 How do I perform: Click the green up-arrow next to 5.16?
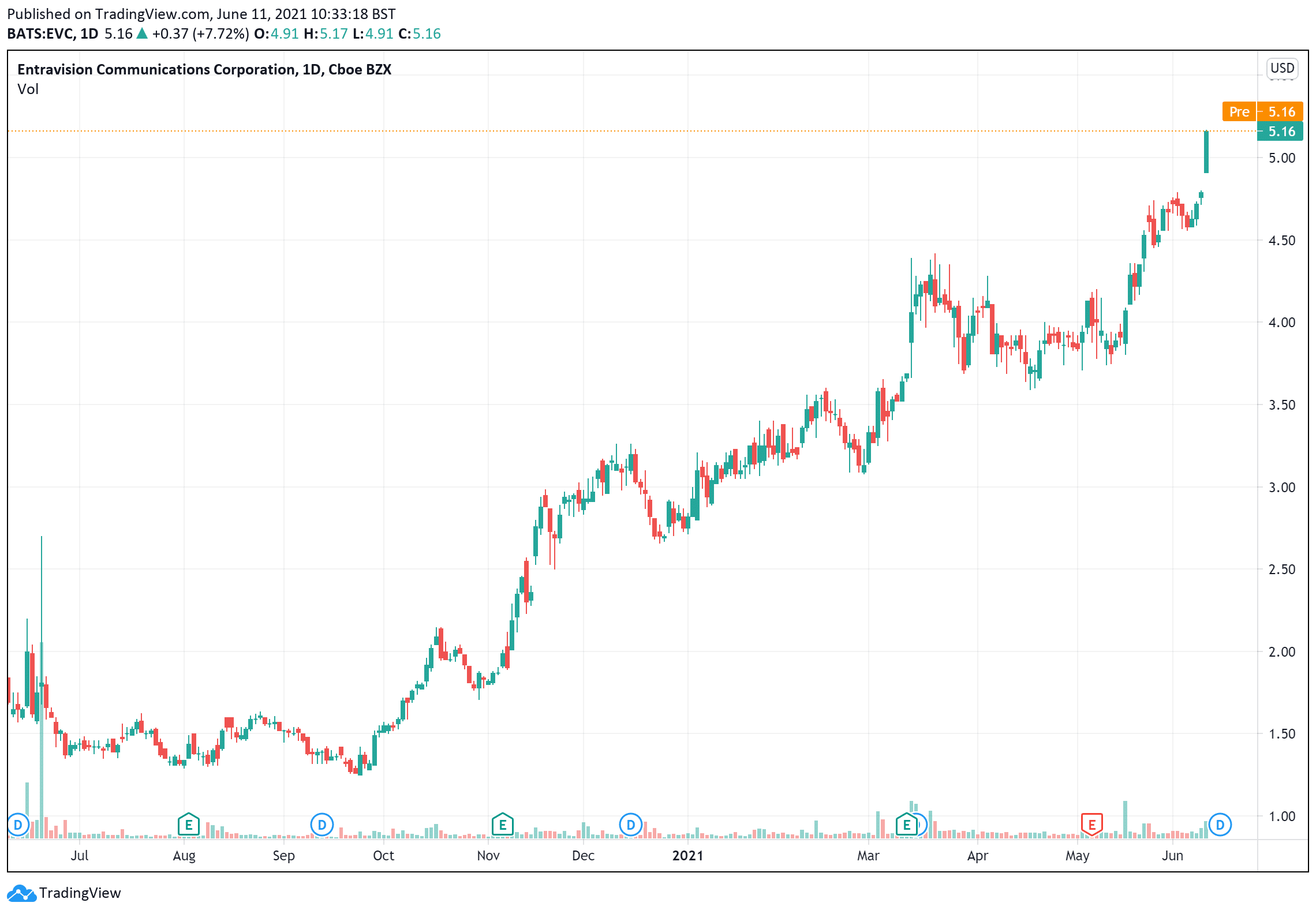coord(142,33)
